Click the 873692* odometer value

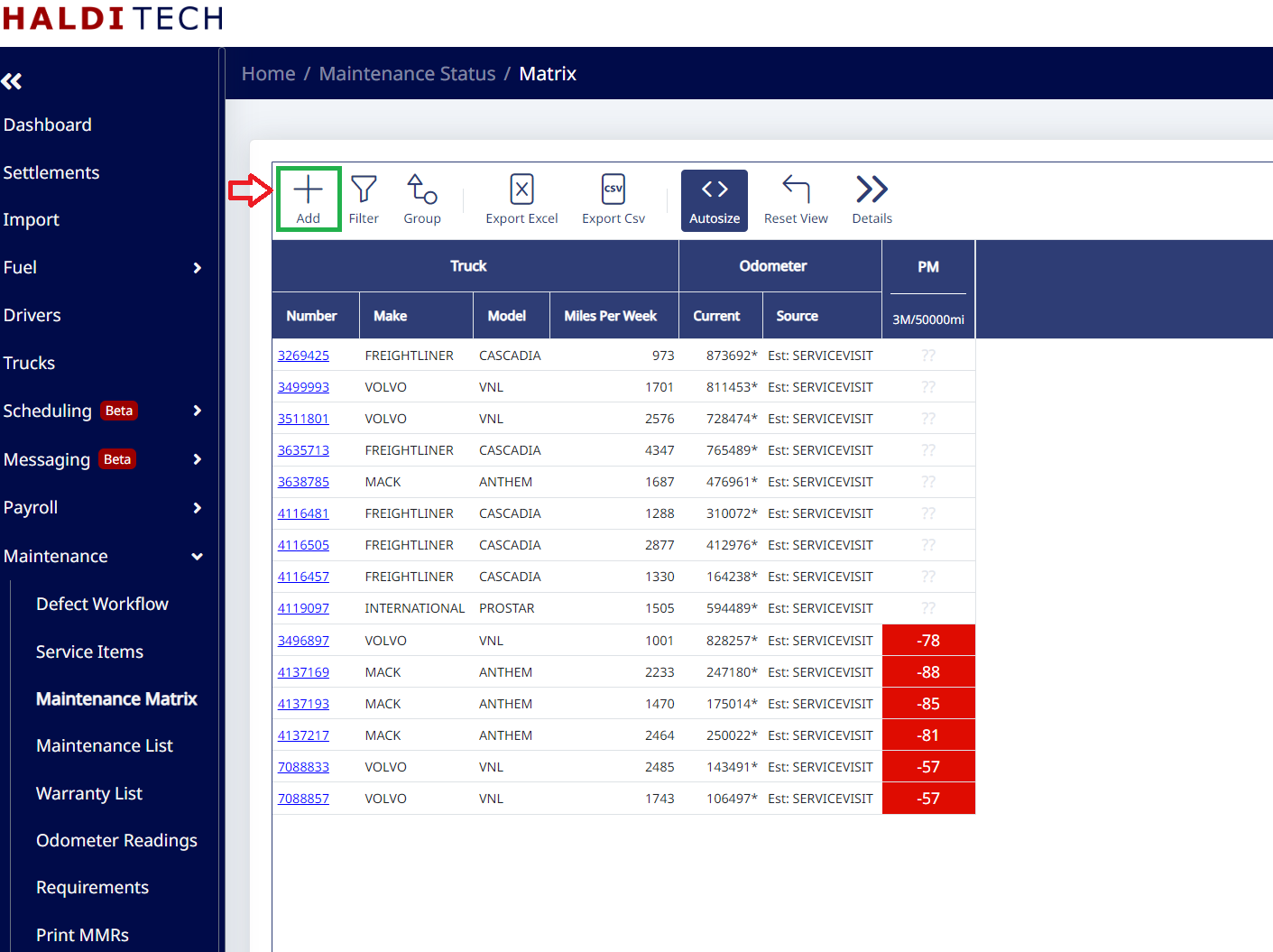coord(732,356)
